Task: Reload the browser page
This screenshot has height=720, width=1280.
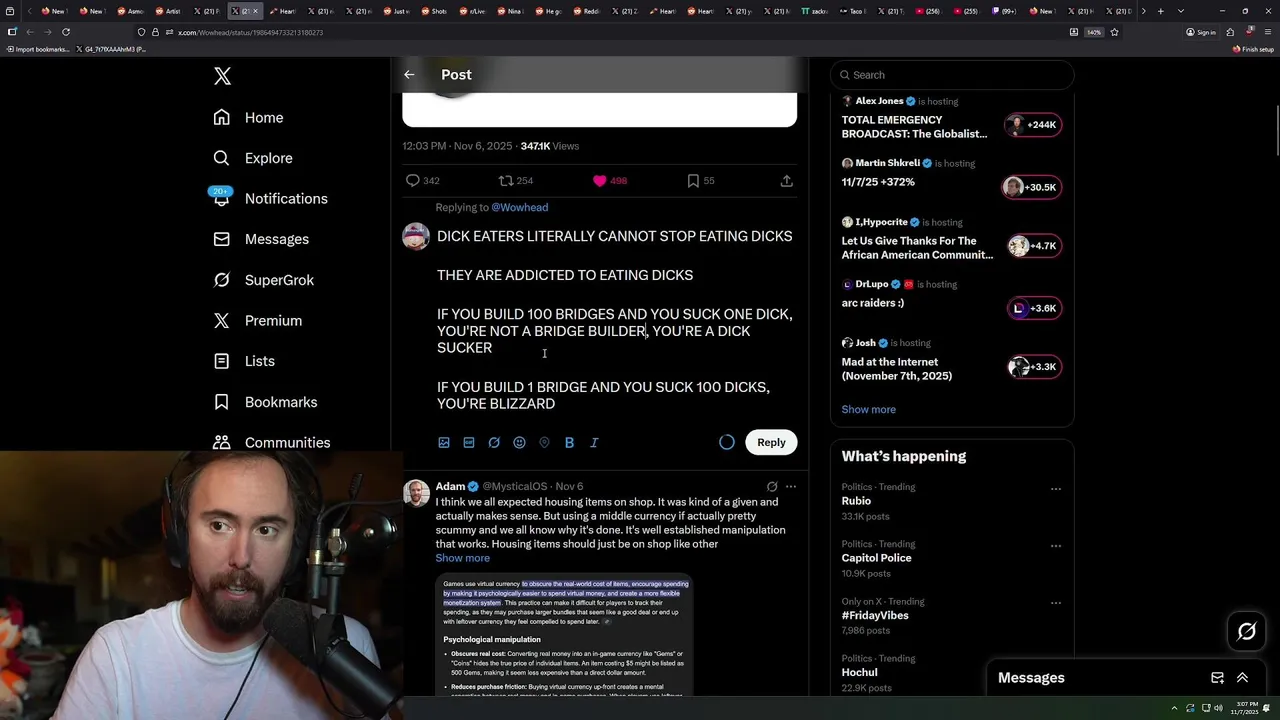Action: click(x=66, y=32)
